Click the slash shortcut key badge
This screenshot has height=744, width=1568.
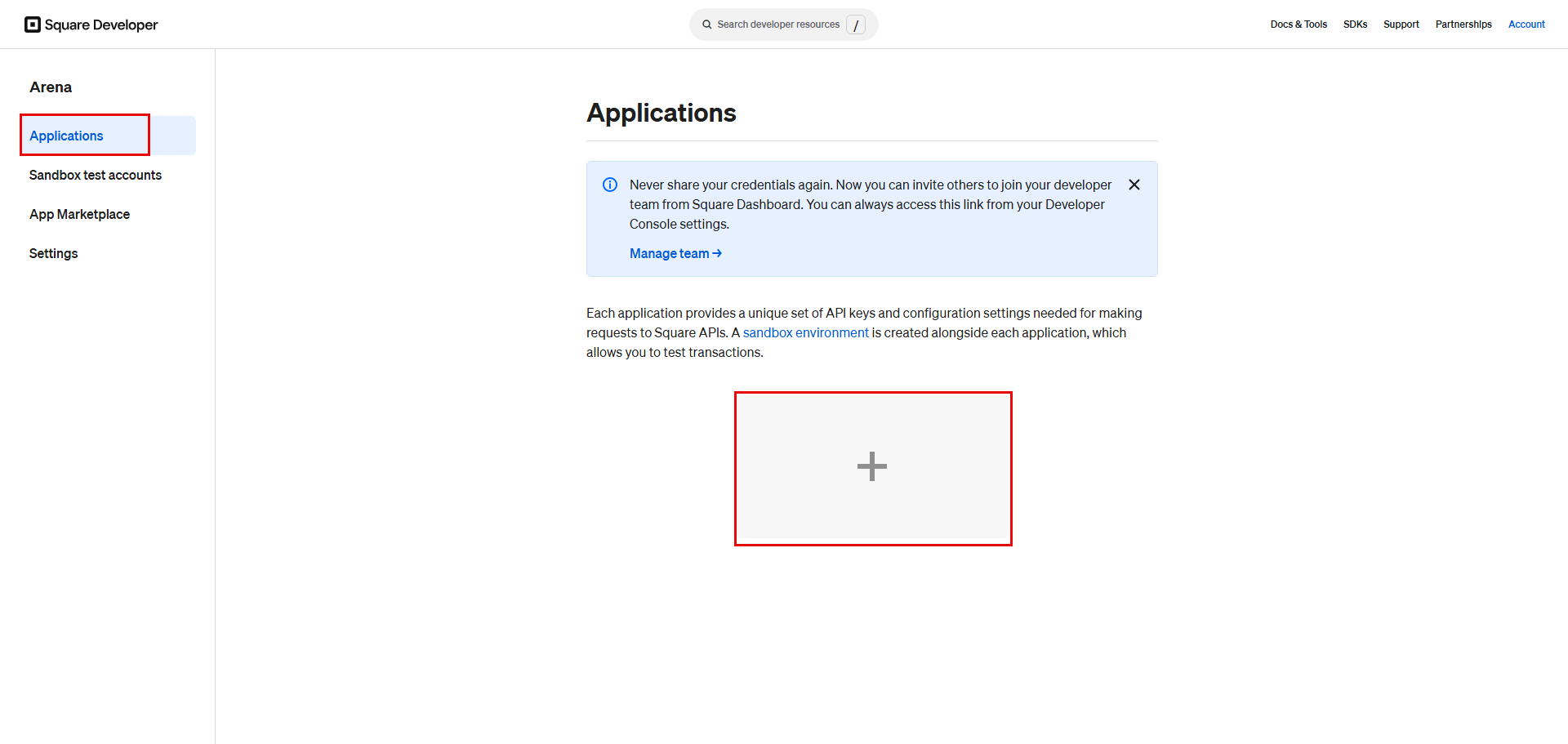click(x=856, y=25)
